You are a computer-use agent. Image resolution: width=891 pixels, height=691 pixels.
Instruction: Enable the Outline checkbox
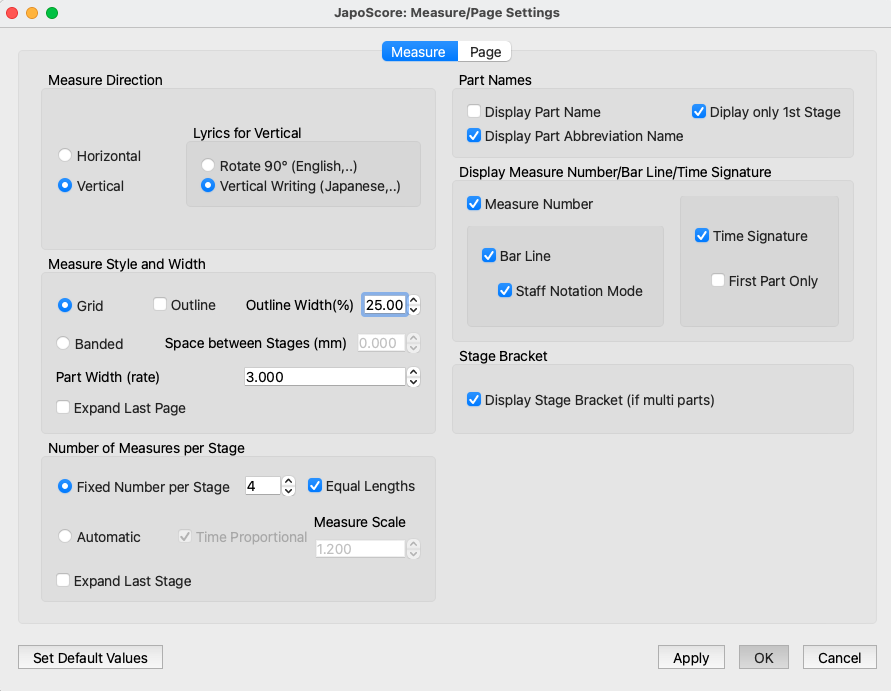(x=160, y=305)
